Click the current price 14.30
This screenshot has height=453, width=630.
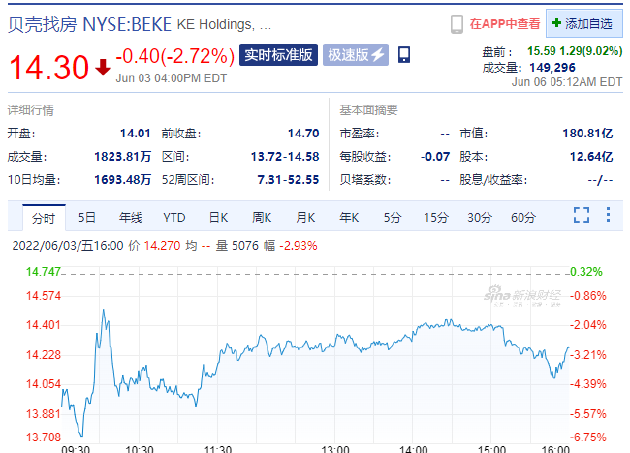[x=49, y=67]
